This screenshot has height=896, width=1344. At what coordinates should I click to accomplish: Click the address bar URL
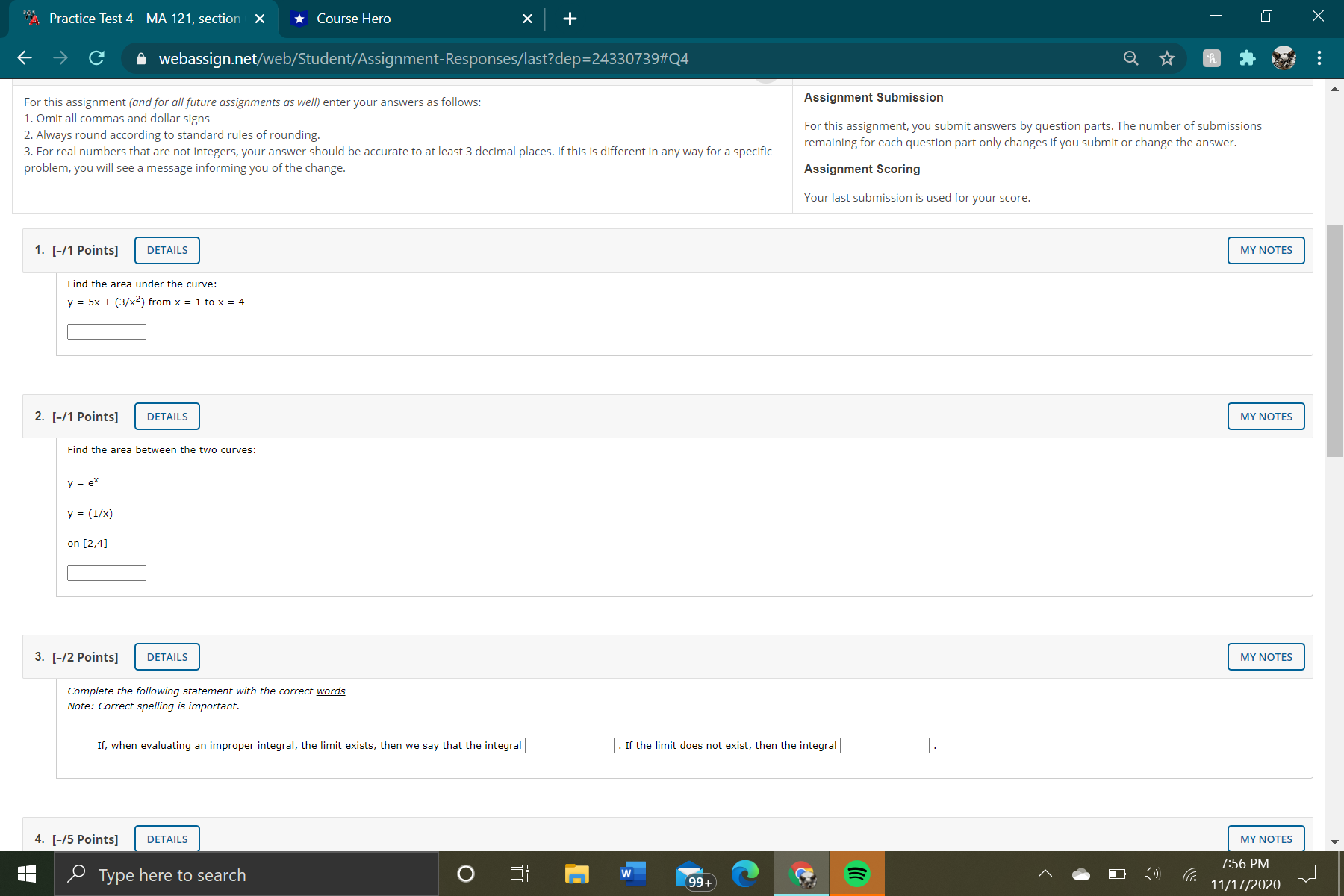423,58
